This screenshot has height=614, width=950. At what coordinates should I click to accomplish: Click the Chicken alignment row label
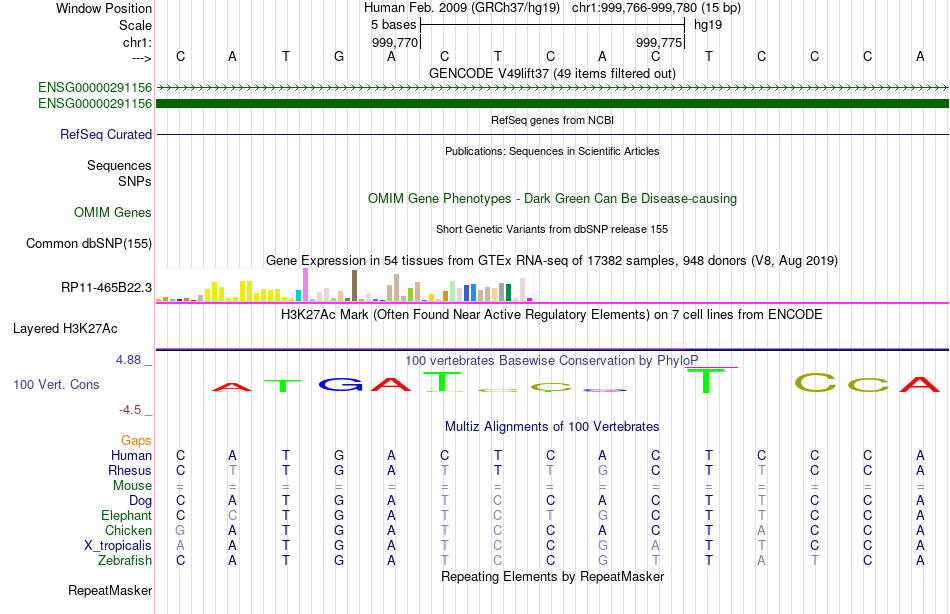tap(128, 530)
